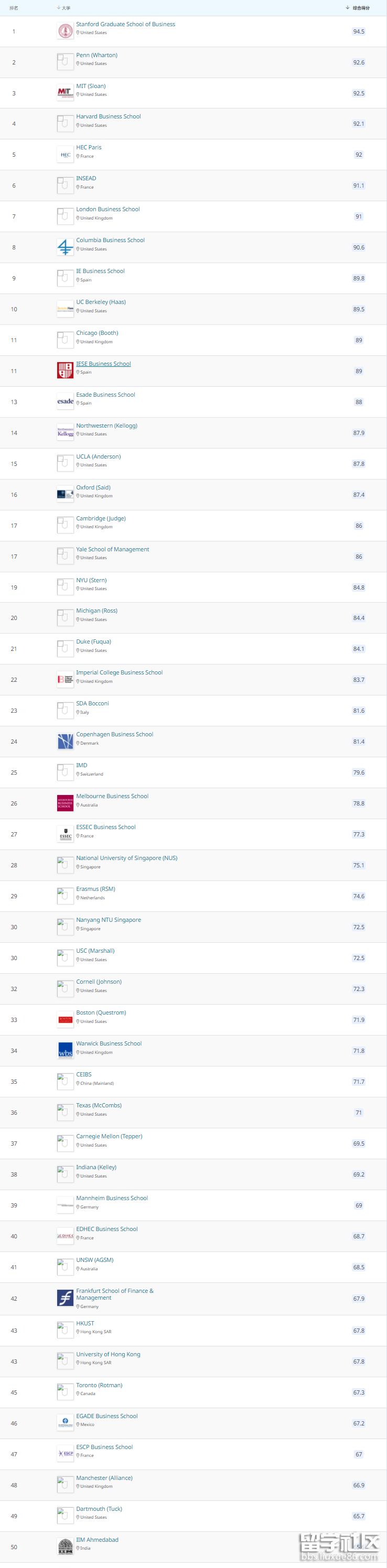This screenshot has height=1568, width=387.
Task: Click the Stanford Graduate School of Business logo
Action: click(64, 31)
